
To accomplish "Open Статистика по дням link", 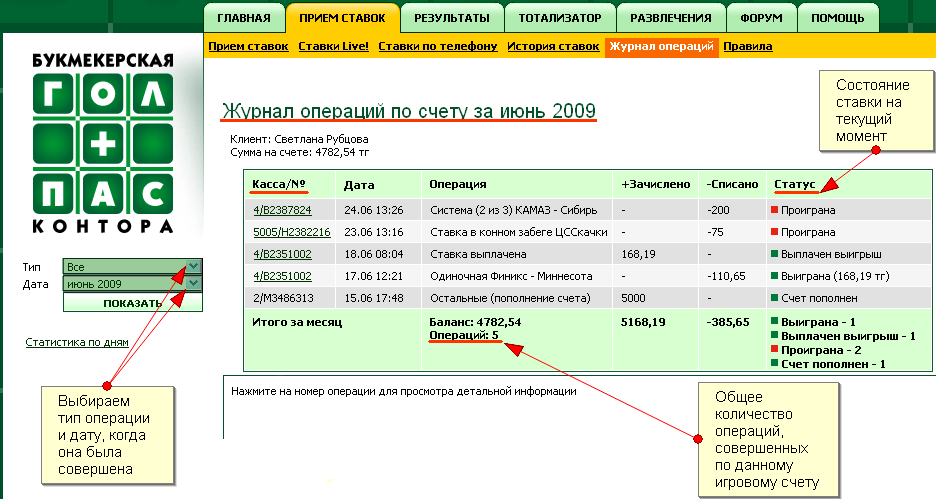I will (x=77, y=342).
